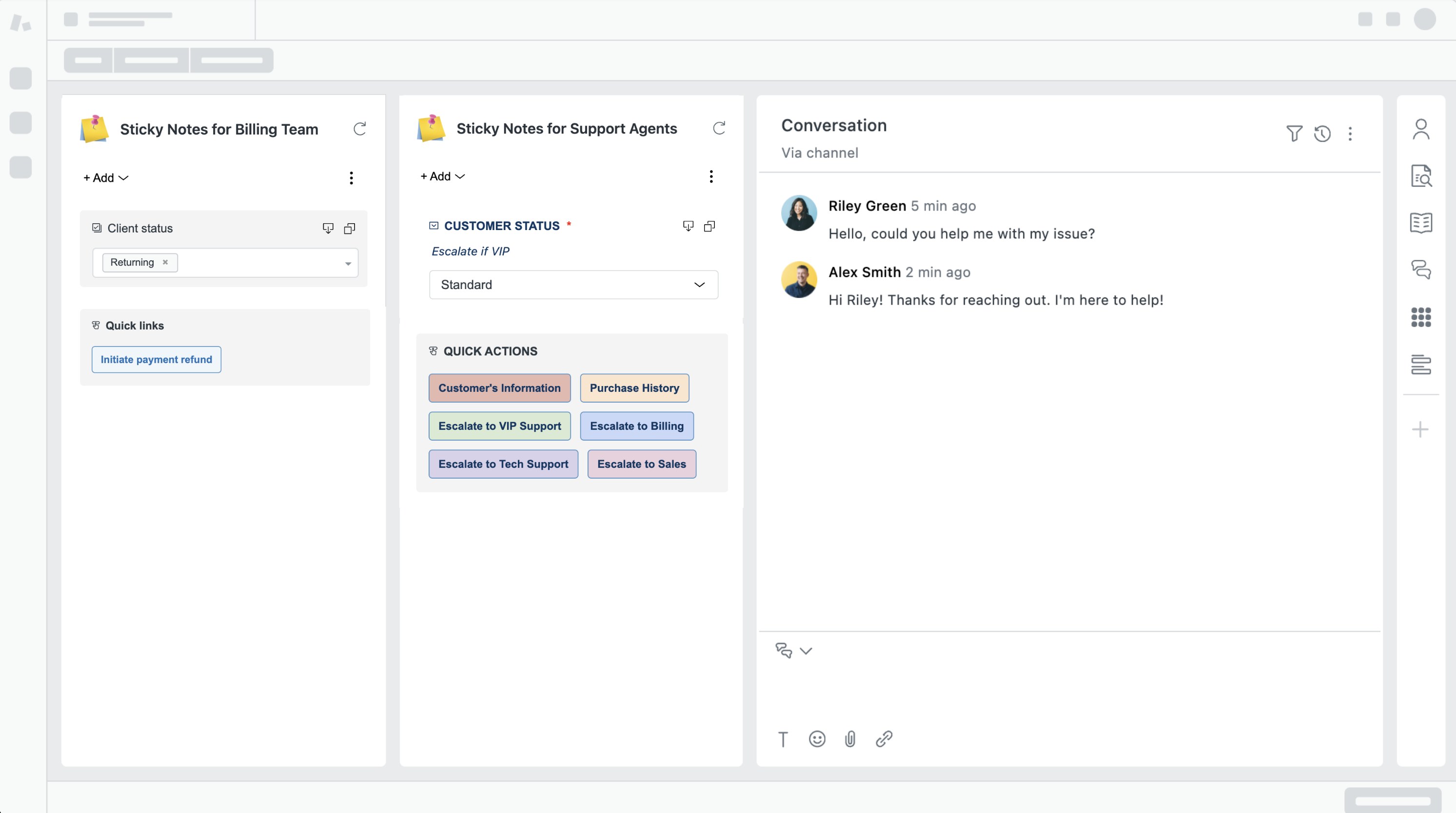
Task: Click the copy icon beside CUSTOMER STATUS
Action: click(709, 226)
